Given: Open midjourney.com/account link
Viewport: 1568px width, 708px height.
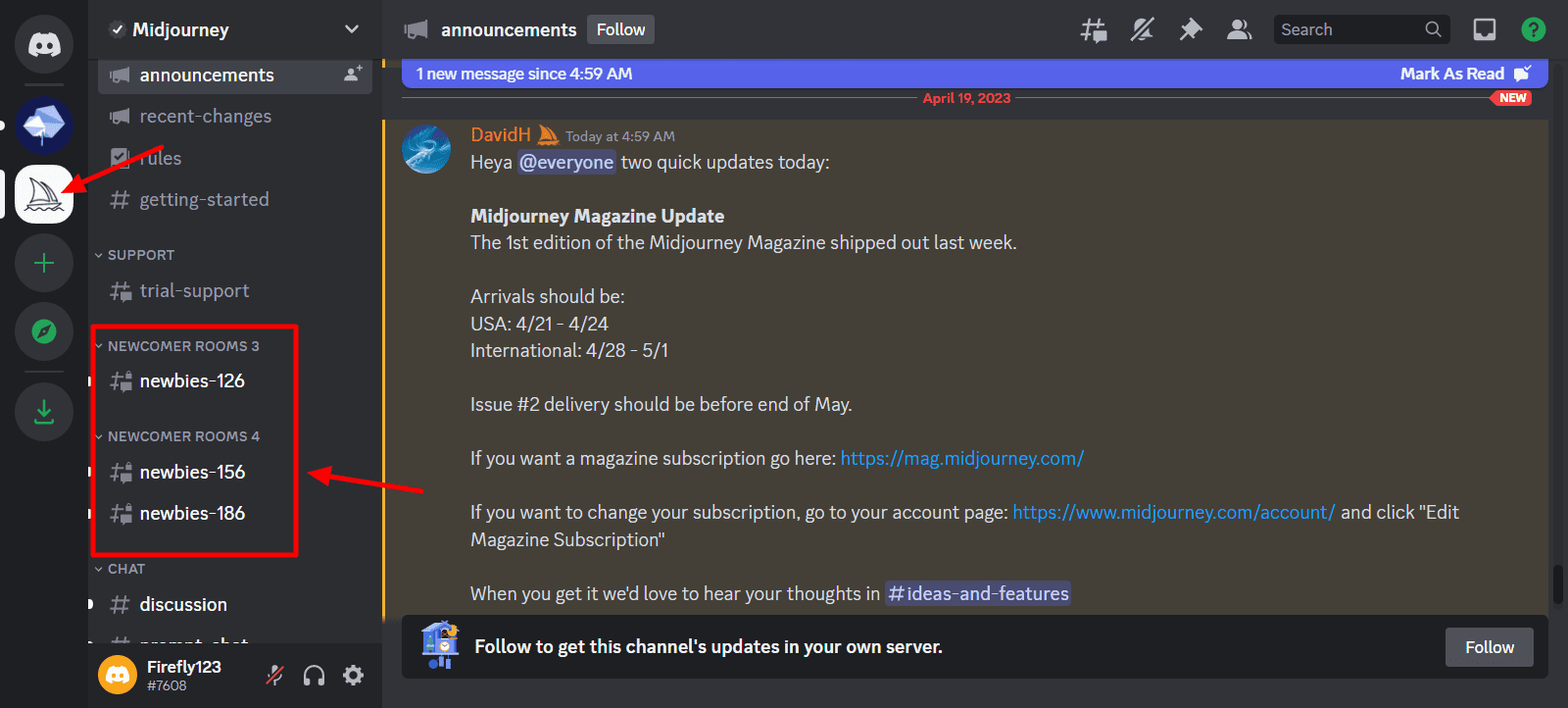Looking at the screenshot, I should point(1173,513).
